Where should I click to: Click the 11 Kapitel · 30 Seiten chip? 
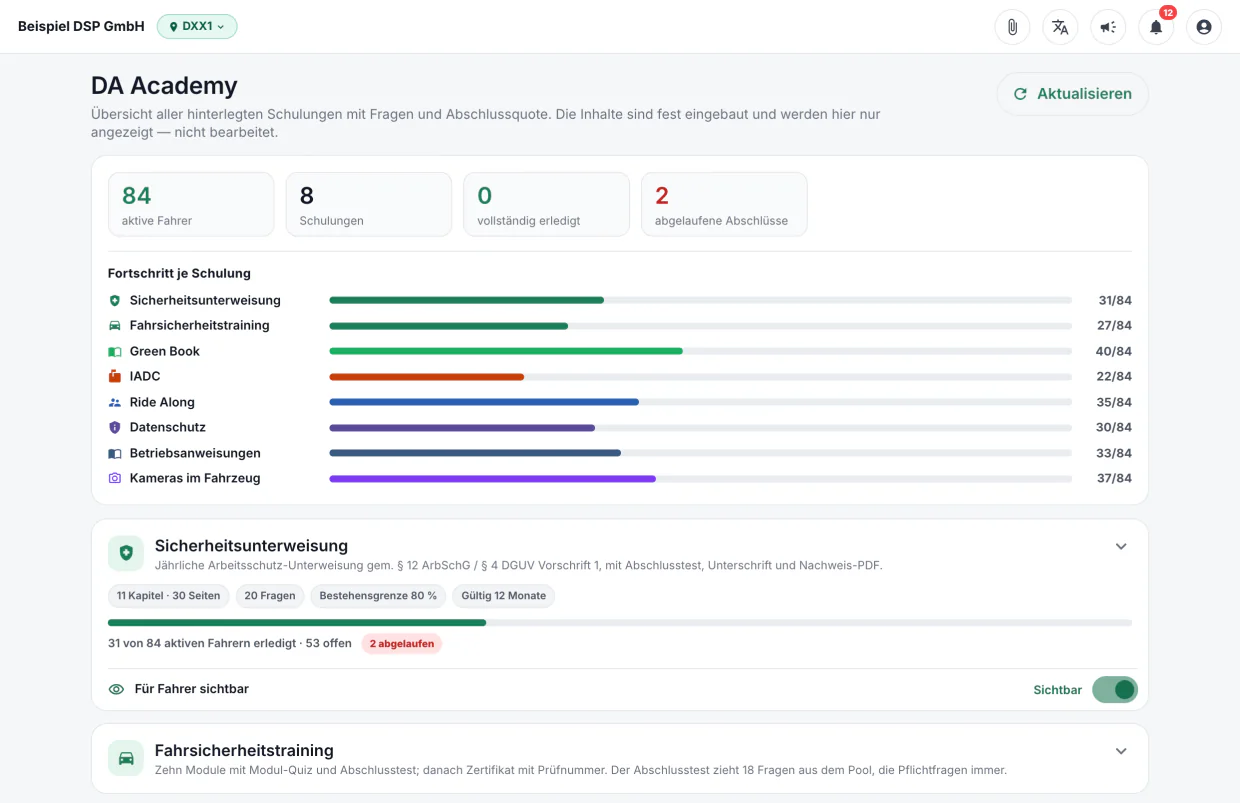point(168,596)
